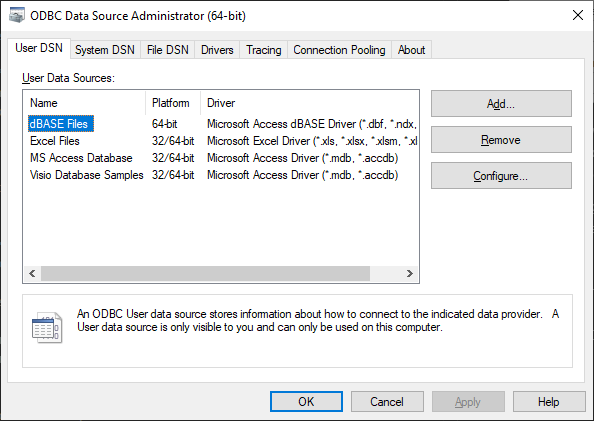Click the driver cell for Visio Database Samples
The height and width of the screenshot is (421, 594).
(302, 175)
